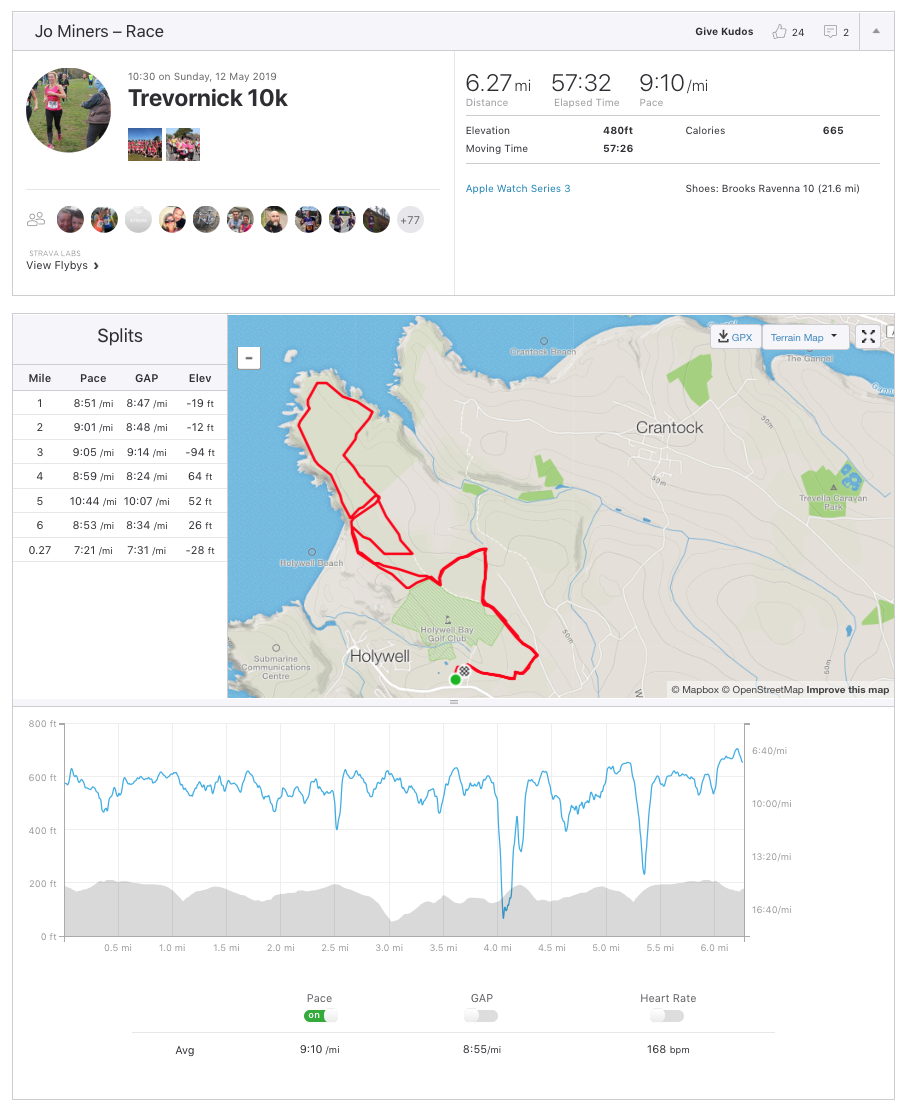Enter fullscreen map view
This screenshot has width=910, height=1111.
coord(868,337)
